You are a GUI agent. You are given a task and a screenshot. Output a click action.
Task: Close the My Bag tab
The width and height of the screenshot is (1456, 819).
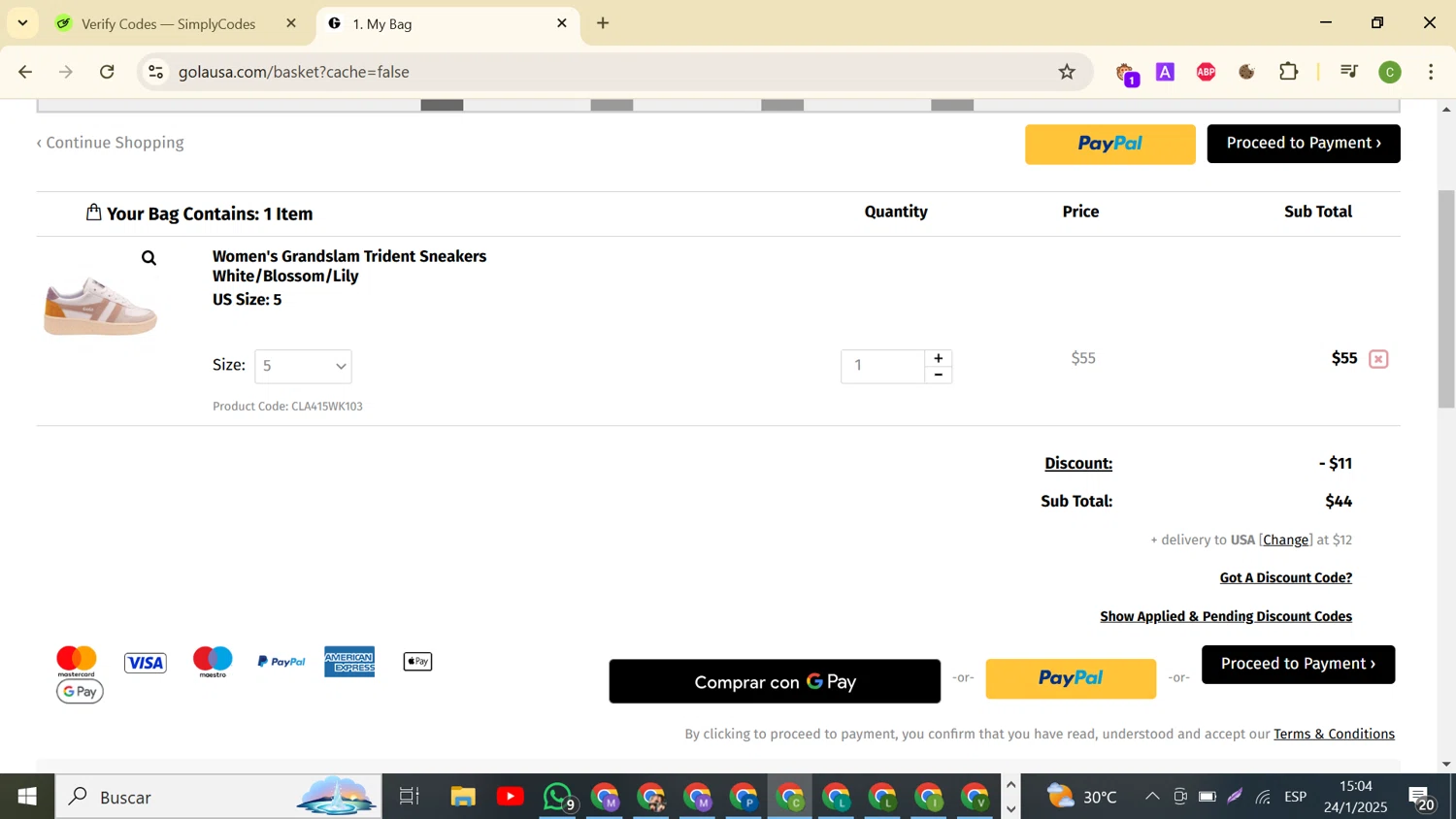562,23
